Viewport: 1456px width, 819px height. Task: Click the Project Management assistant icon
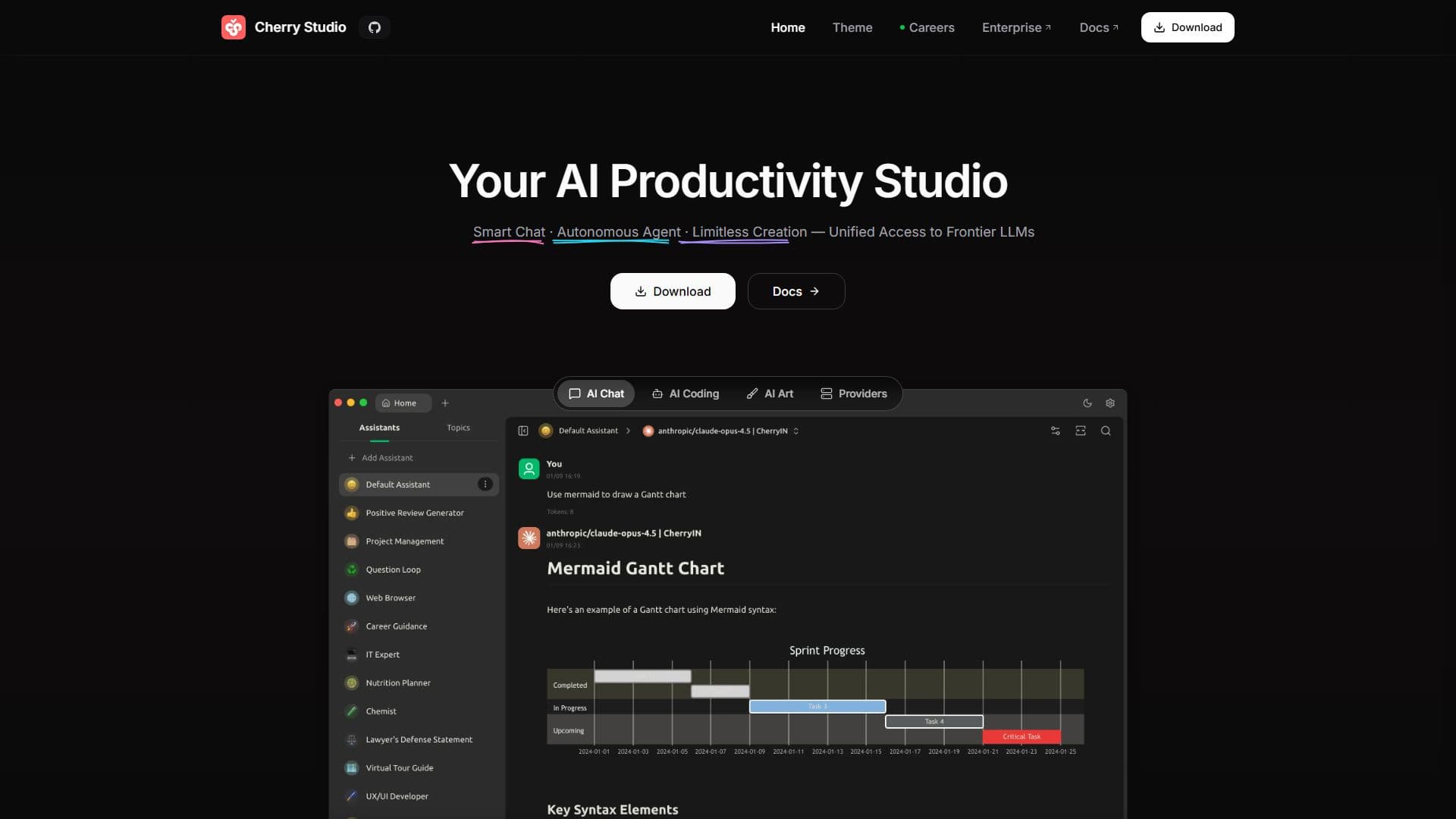352,541
